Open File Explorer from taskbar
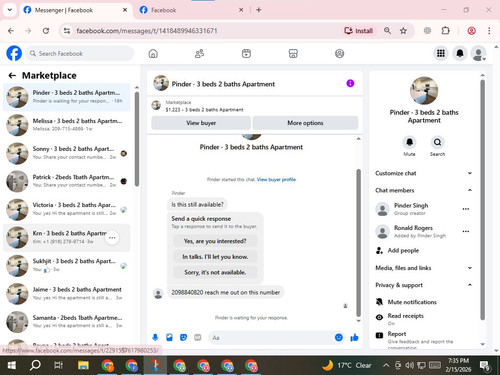 tap(83, 366)
